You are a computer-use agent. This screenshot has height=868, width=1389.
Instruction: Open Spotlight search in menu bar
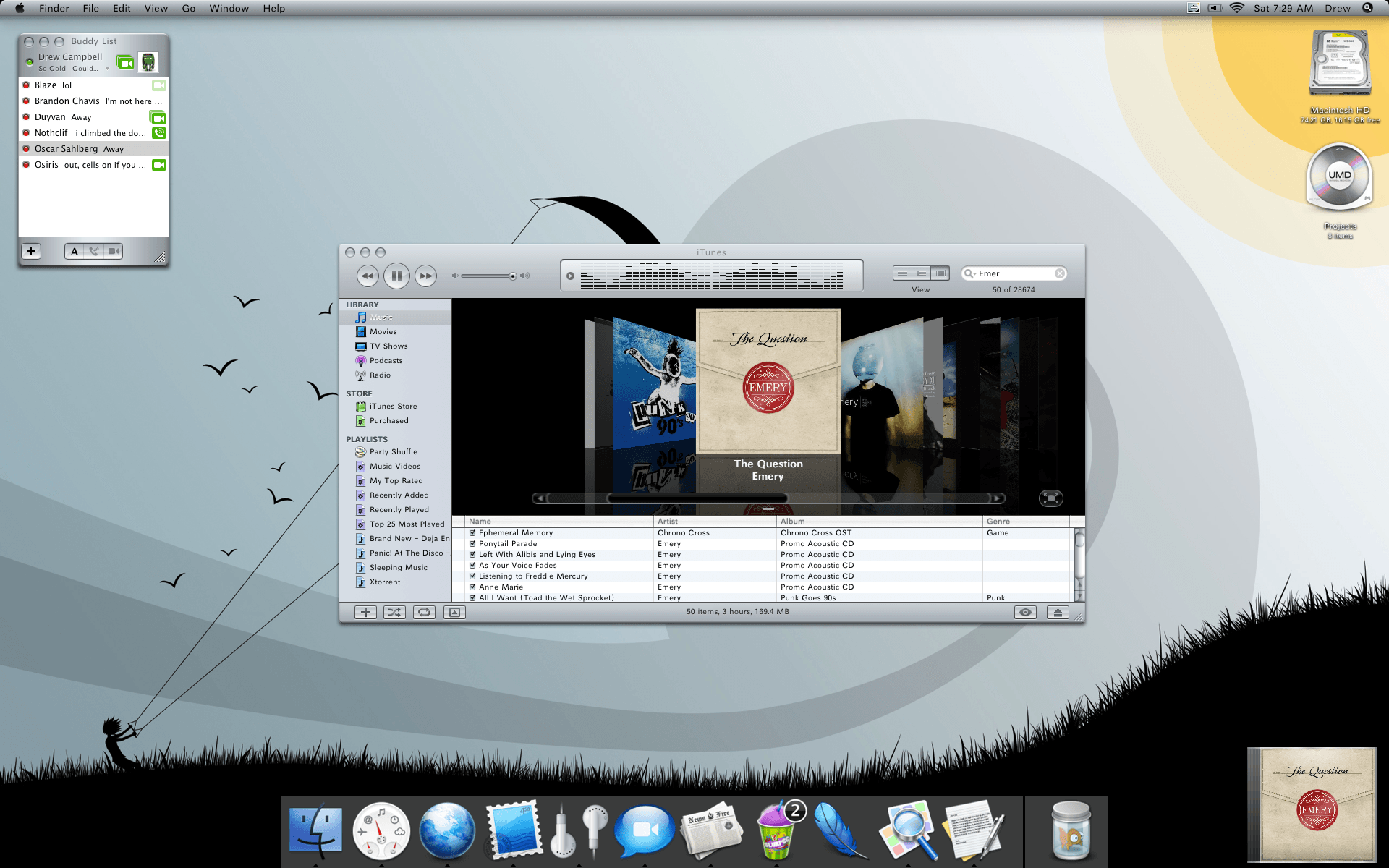click(1367, 8)
